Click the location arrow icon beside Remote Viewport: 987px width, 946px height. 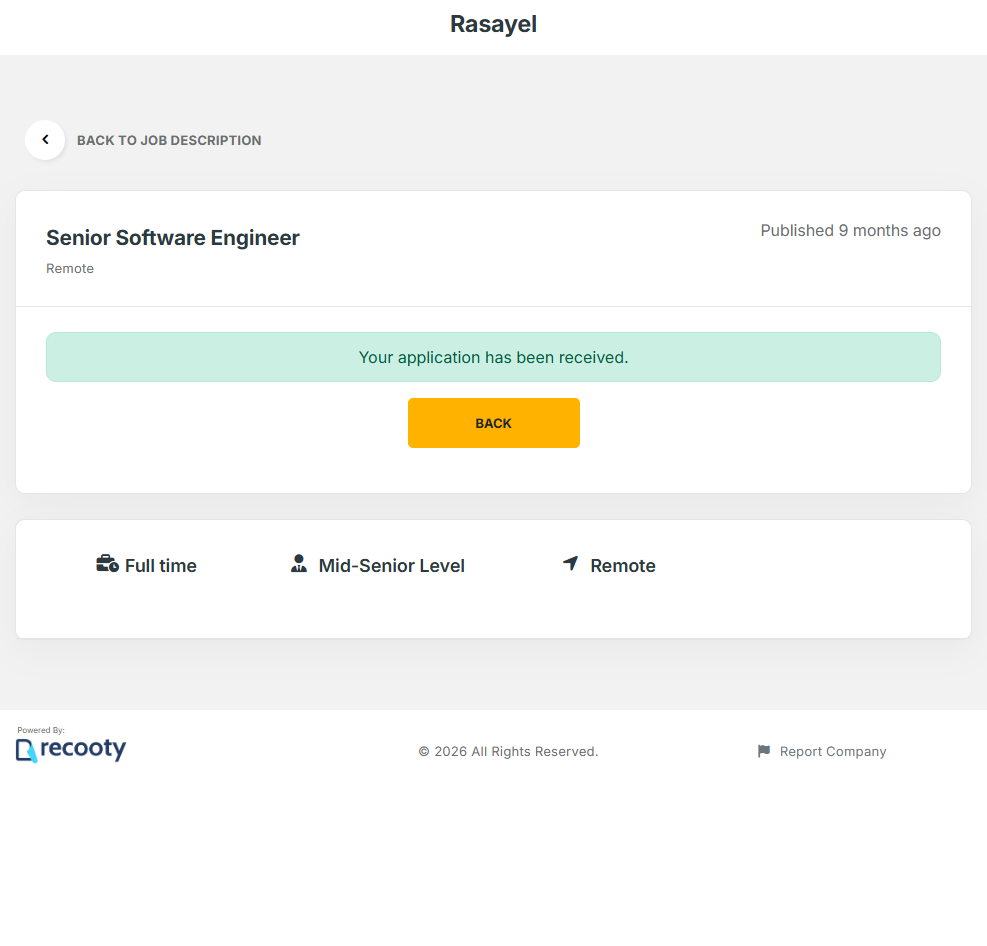click(570, 564)
